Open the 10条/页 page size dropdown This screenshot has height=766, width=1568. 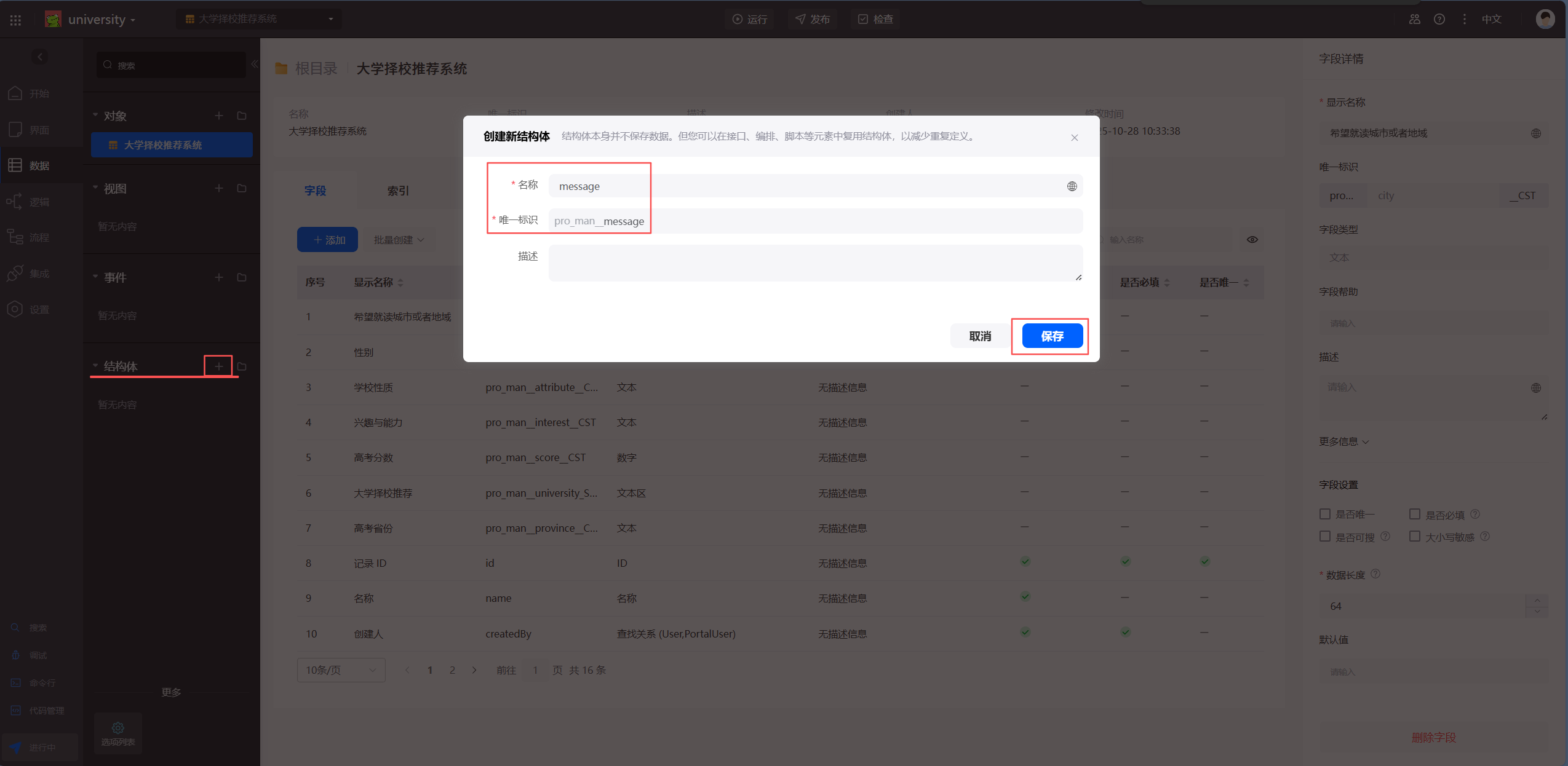[x=340, y=669]
